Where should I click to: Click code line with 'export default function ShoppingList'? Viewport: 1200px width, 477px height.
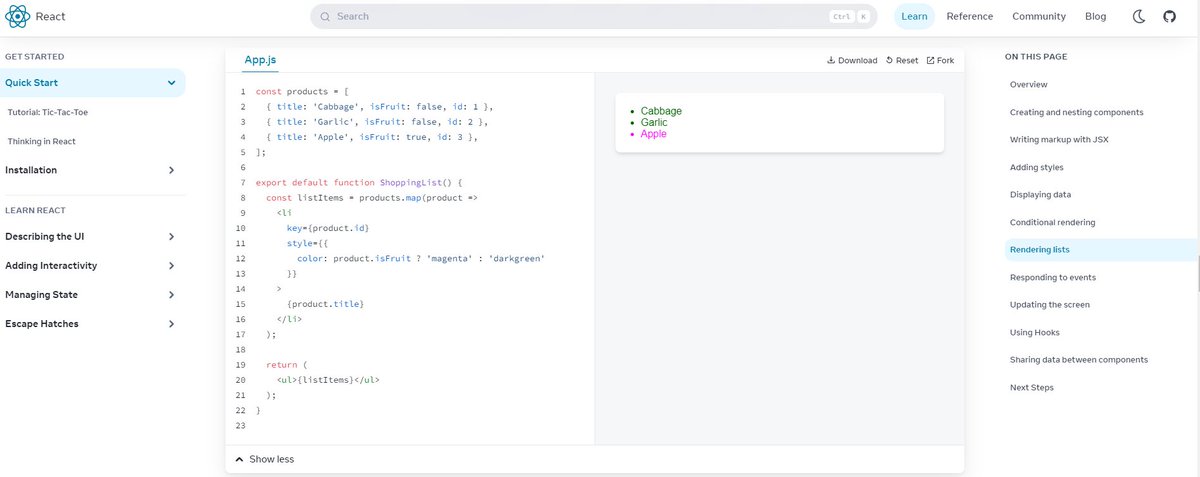pyautogui.click(x=359, y=183)
